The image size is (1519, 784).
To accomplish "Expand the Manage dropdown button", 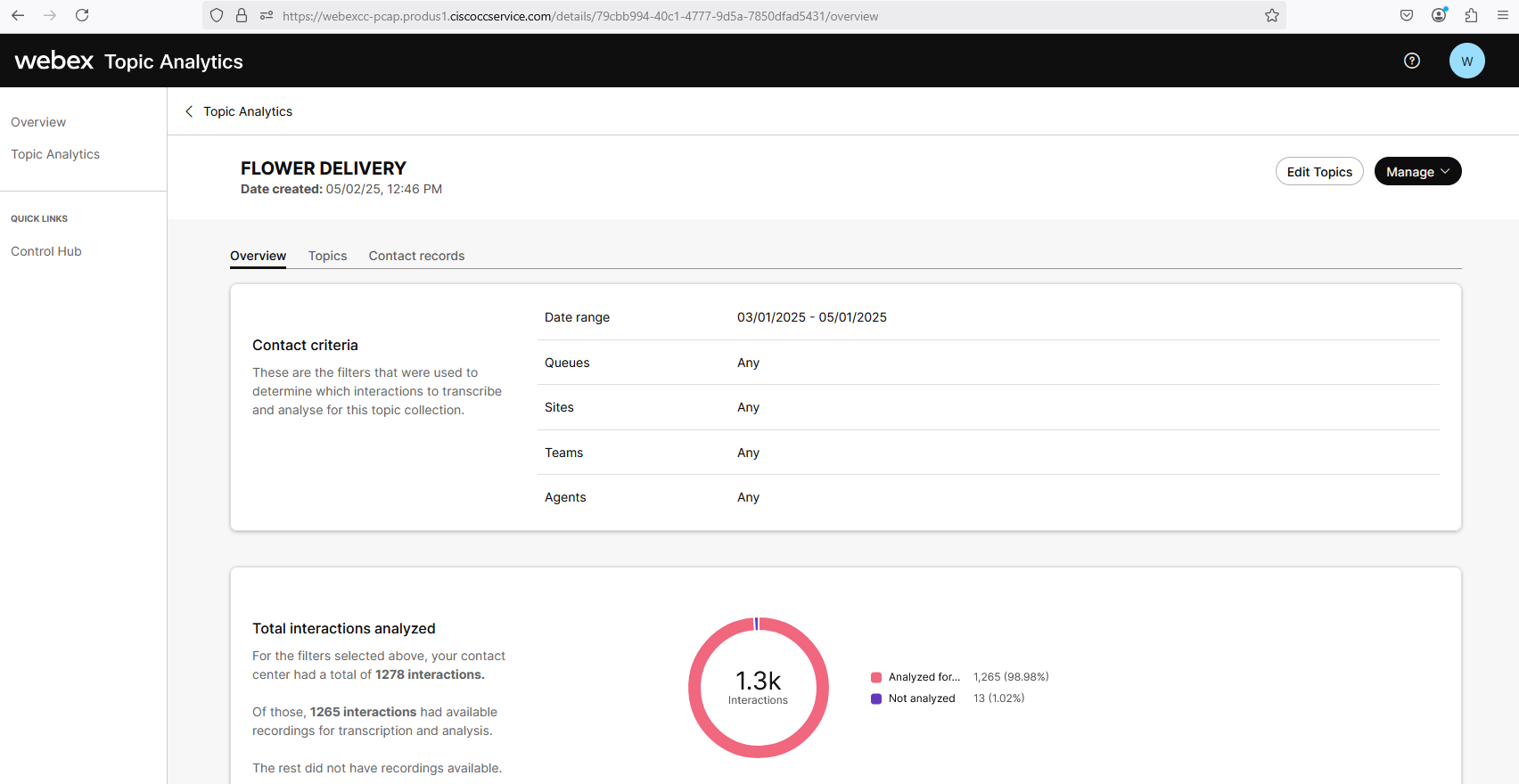I will tap(1417, 171).
